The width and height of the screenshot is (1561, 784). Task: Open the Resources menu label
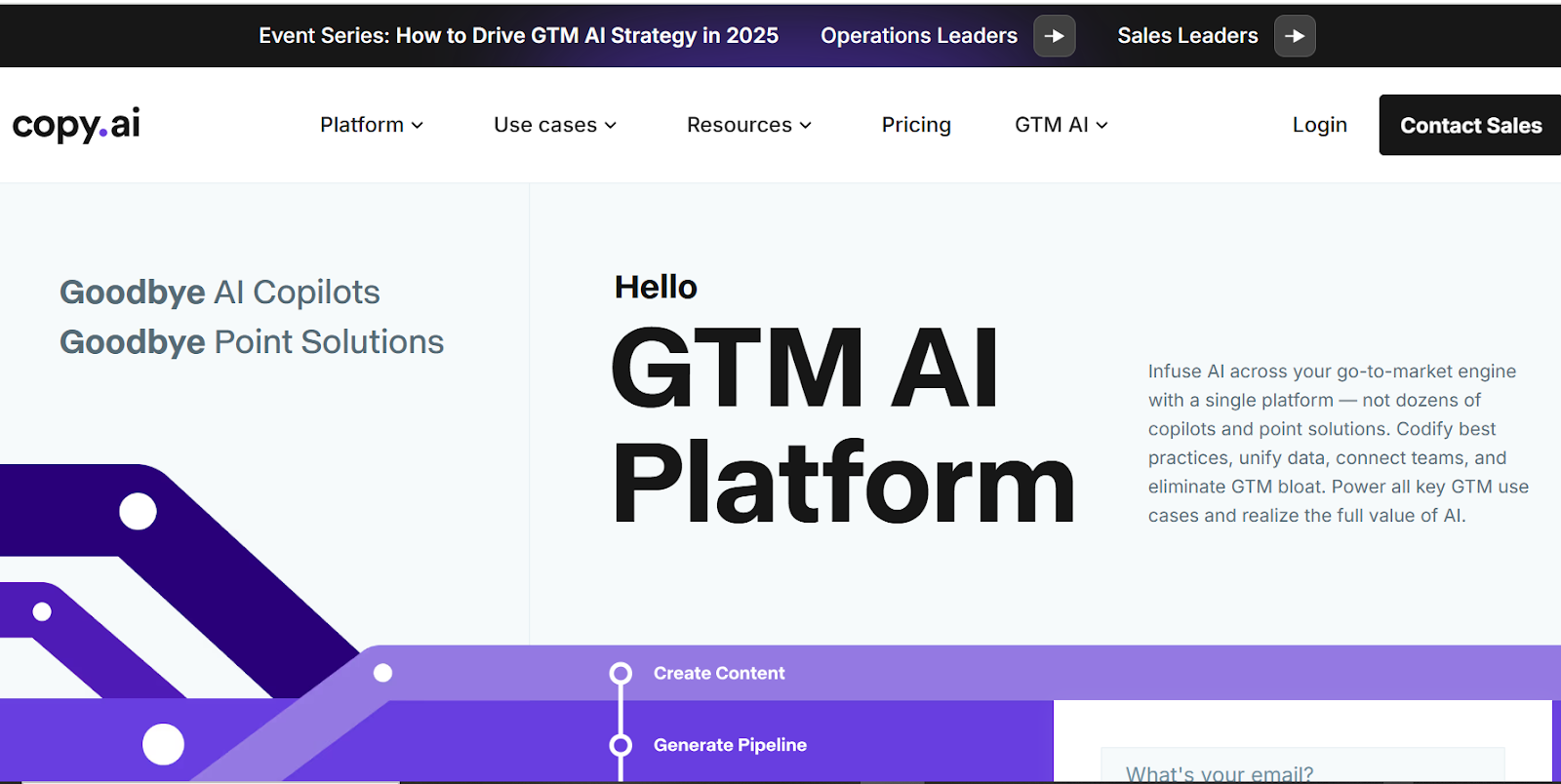coord(740,125)
